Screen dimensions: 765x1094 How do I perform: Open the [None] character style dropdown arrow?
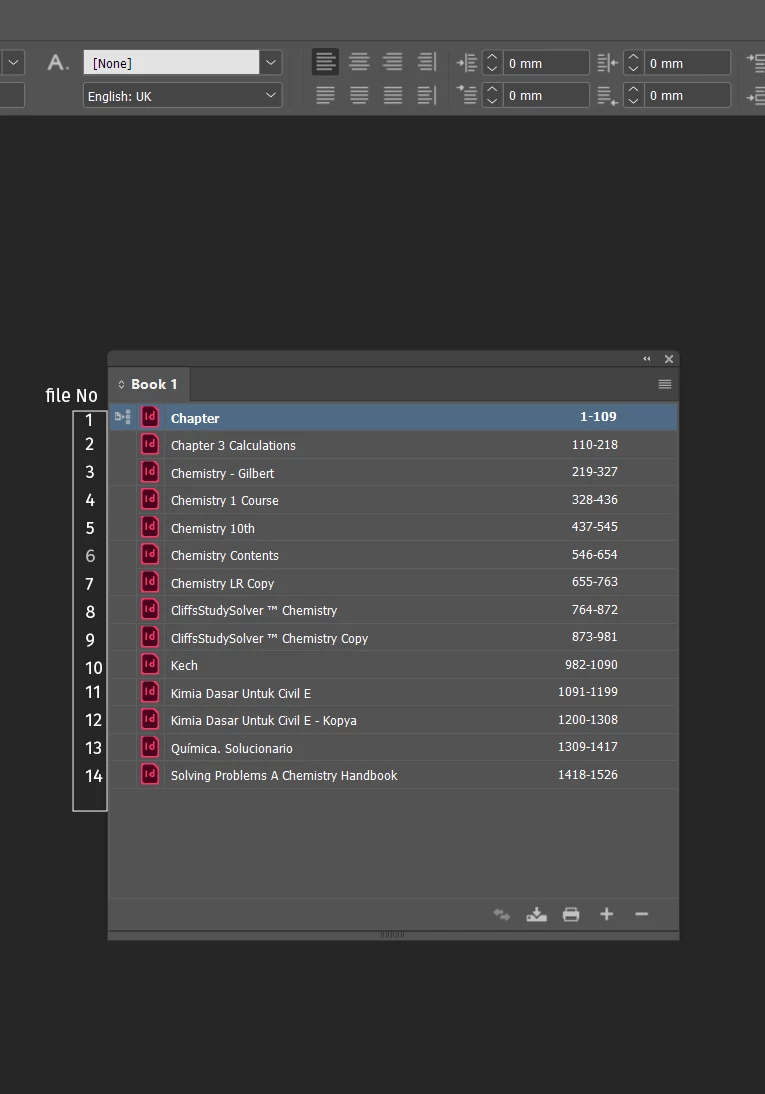[x=271, y=63]
